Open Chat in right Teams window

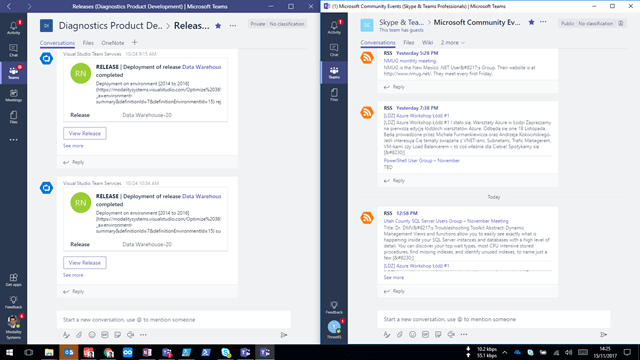tap(334, 50)
